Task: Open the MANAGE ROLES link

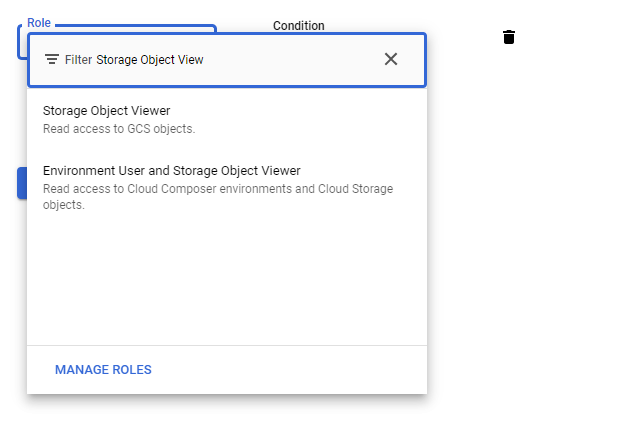Action: click(x=103, y=370)
